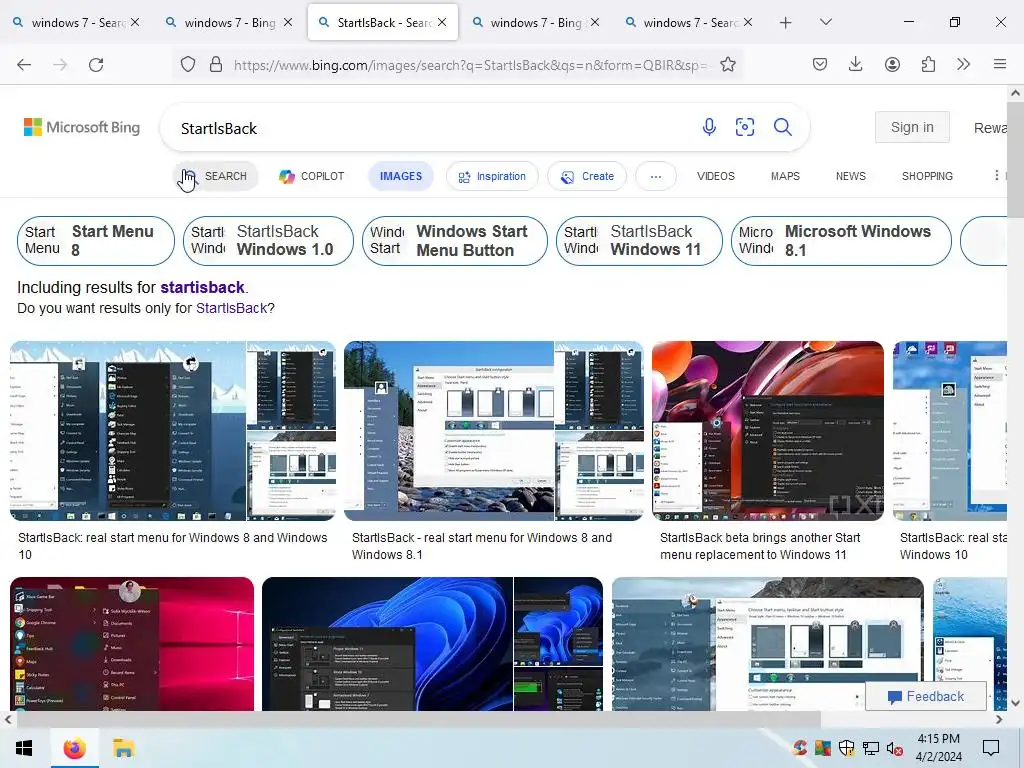1024x768 pixels.
Task: Open vertical dots overflow after SHOPPING
Action: (996, 176)
